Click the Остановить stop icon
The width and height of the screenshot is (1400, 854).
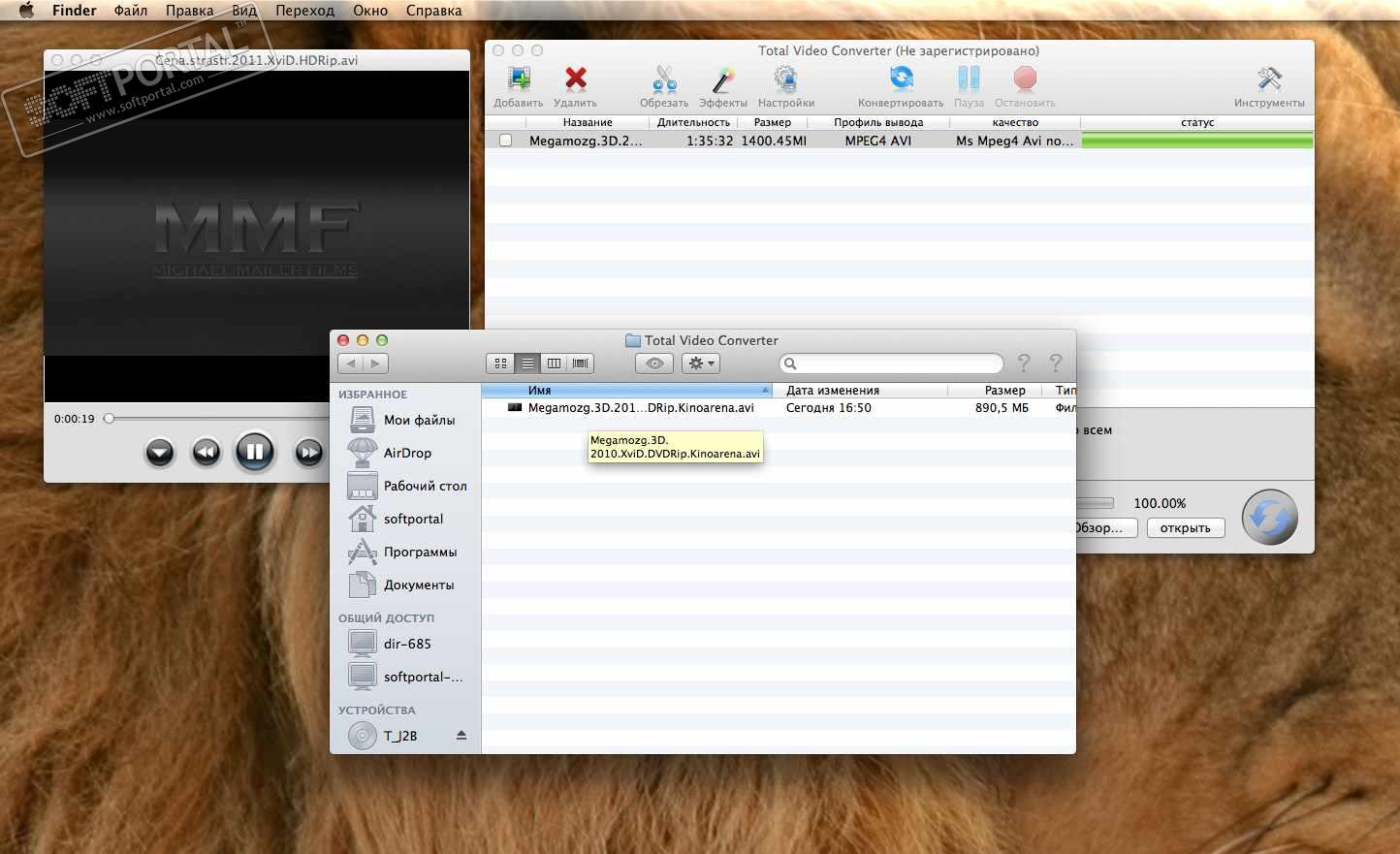(x=1025, y=79)
